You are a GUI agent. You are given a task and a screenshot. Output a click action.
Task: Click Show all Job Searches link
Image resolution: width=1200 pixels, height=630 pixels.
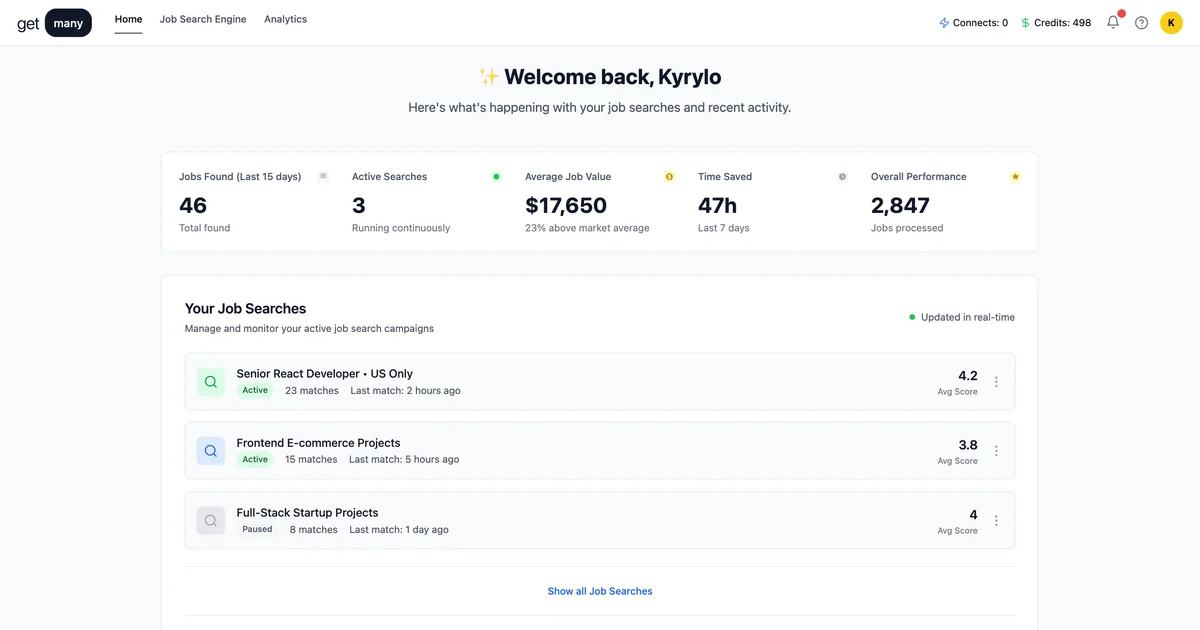coord(600,591)
